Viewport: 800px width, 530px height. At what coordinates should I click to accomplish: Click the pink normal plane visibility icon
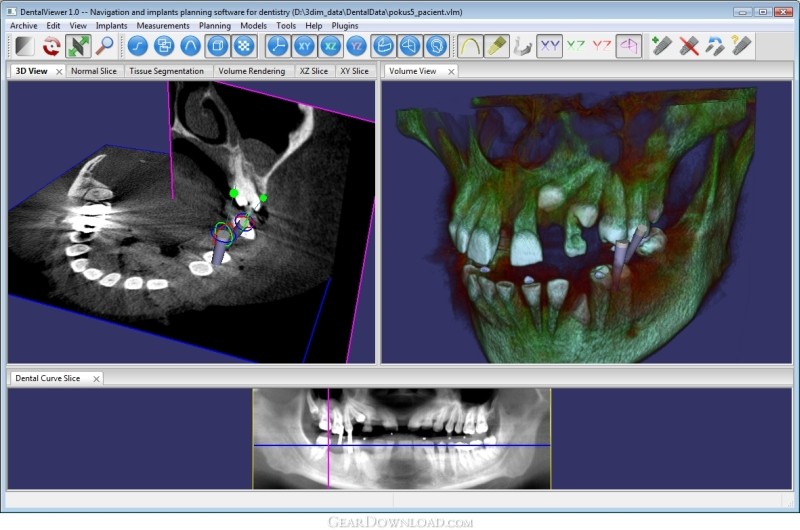tap(629, 46)
